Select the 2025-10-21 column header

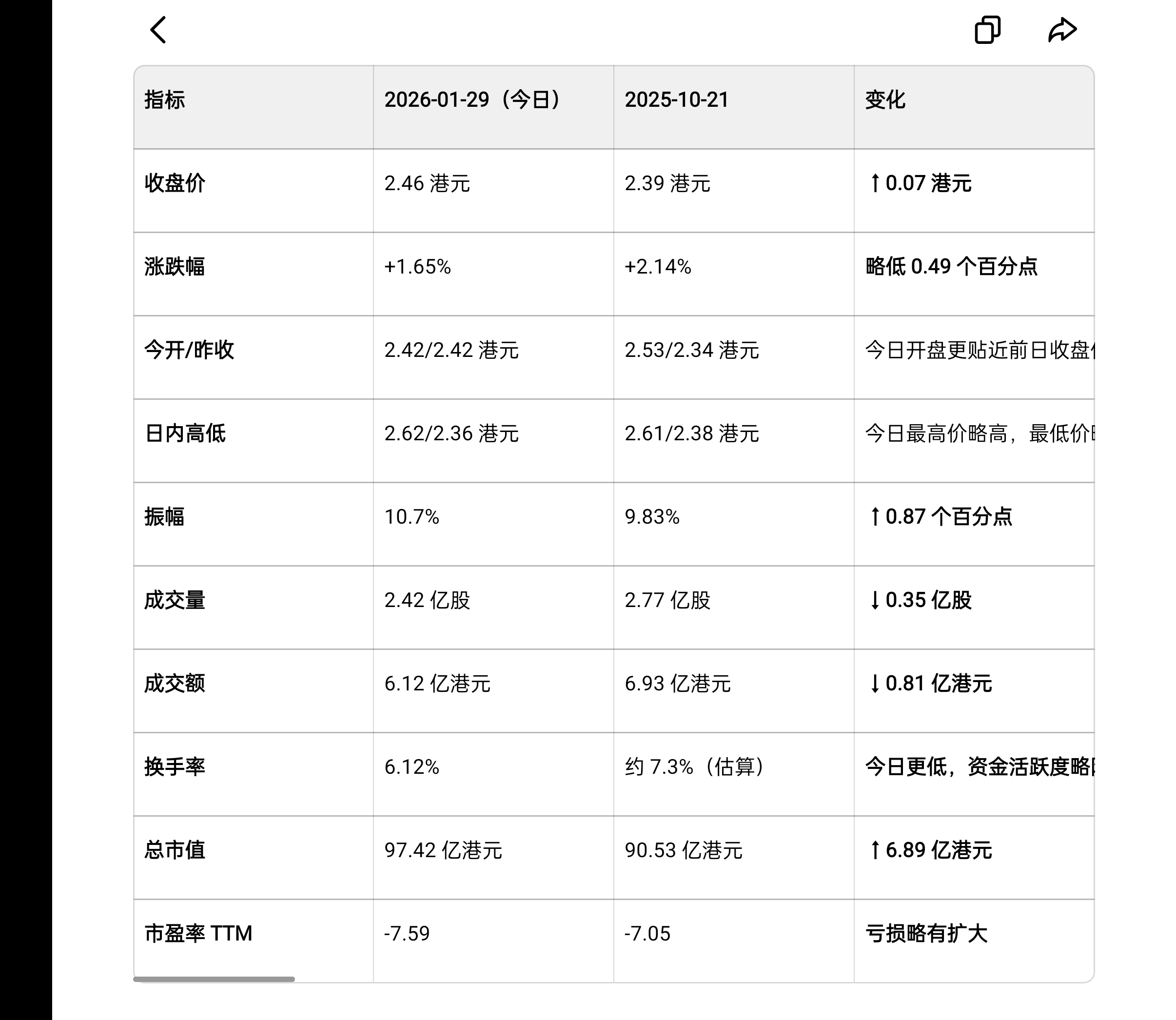(676, 99)
